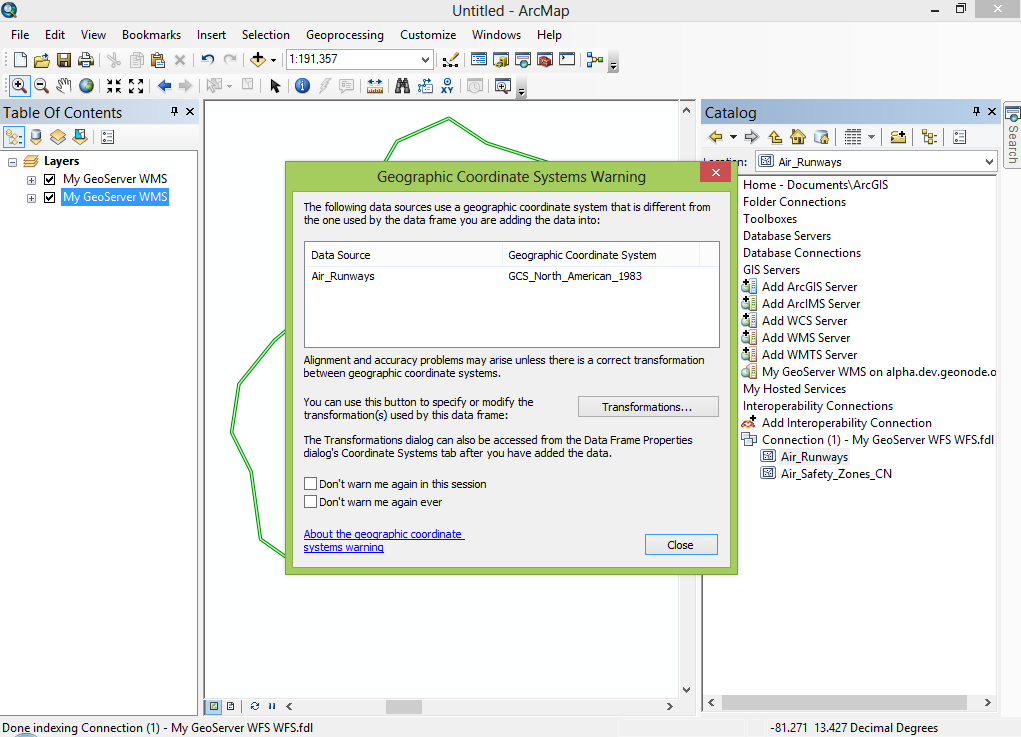The image size is (1021, 737).
Task: Open Catalog view type dropdown arrow
Action: pyautogui.click(x=871, y=137)
